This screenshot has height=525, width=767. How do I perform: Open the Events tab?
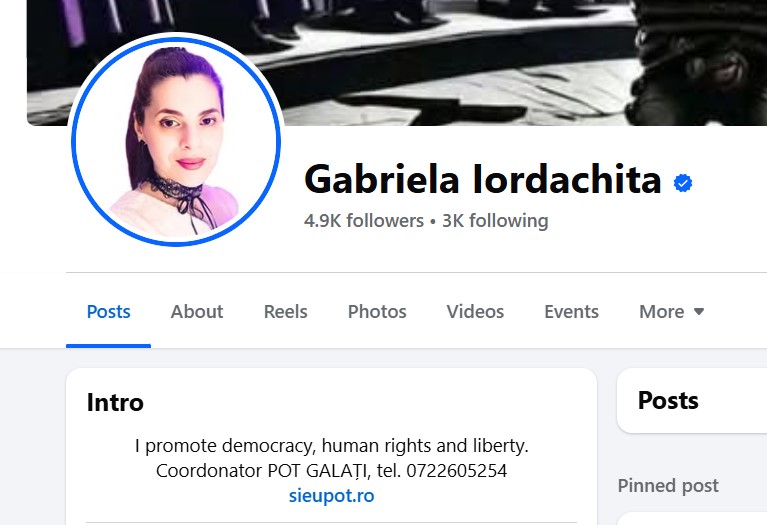[571, 312]
